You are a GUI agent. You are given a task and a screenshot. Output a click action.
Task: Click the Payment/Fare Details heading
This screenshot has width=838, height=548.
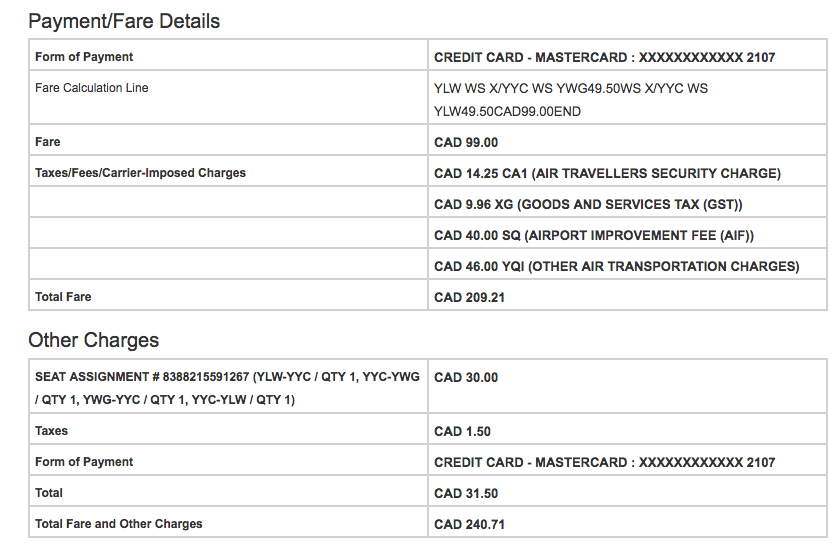click(124, 21)
